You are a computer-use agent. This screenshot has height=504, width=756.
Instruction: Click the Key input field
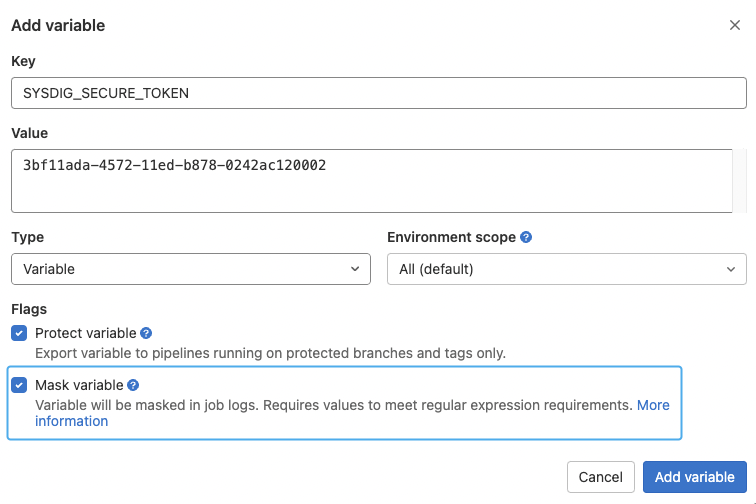tap(378, 93)
